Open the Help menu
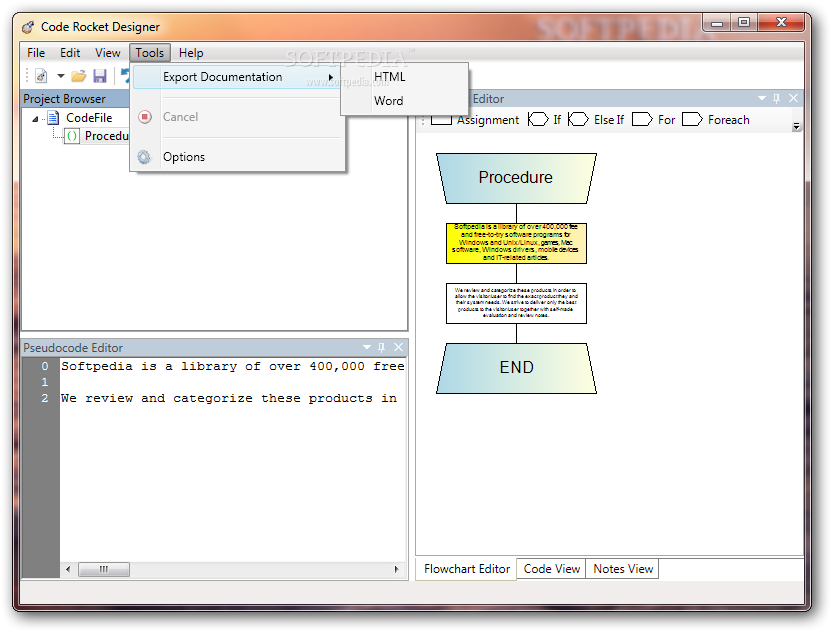The width and height of the screenshot is (832, 632). point(191,53)
